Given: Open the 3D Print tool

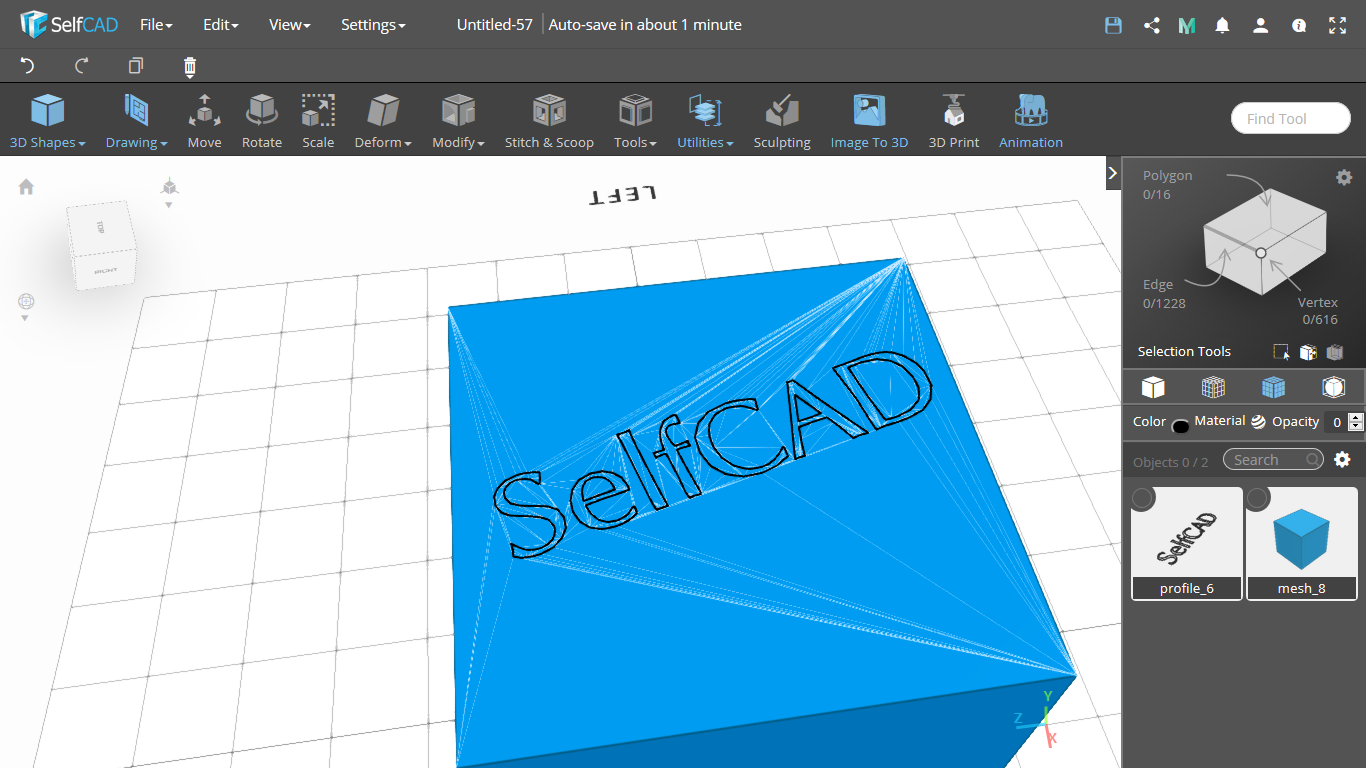Looking at the screenshot, I should click(954, 122).
